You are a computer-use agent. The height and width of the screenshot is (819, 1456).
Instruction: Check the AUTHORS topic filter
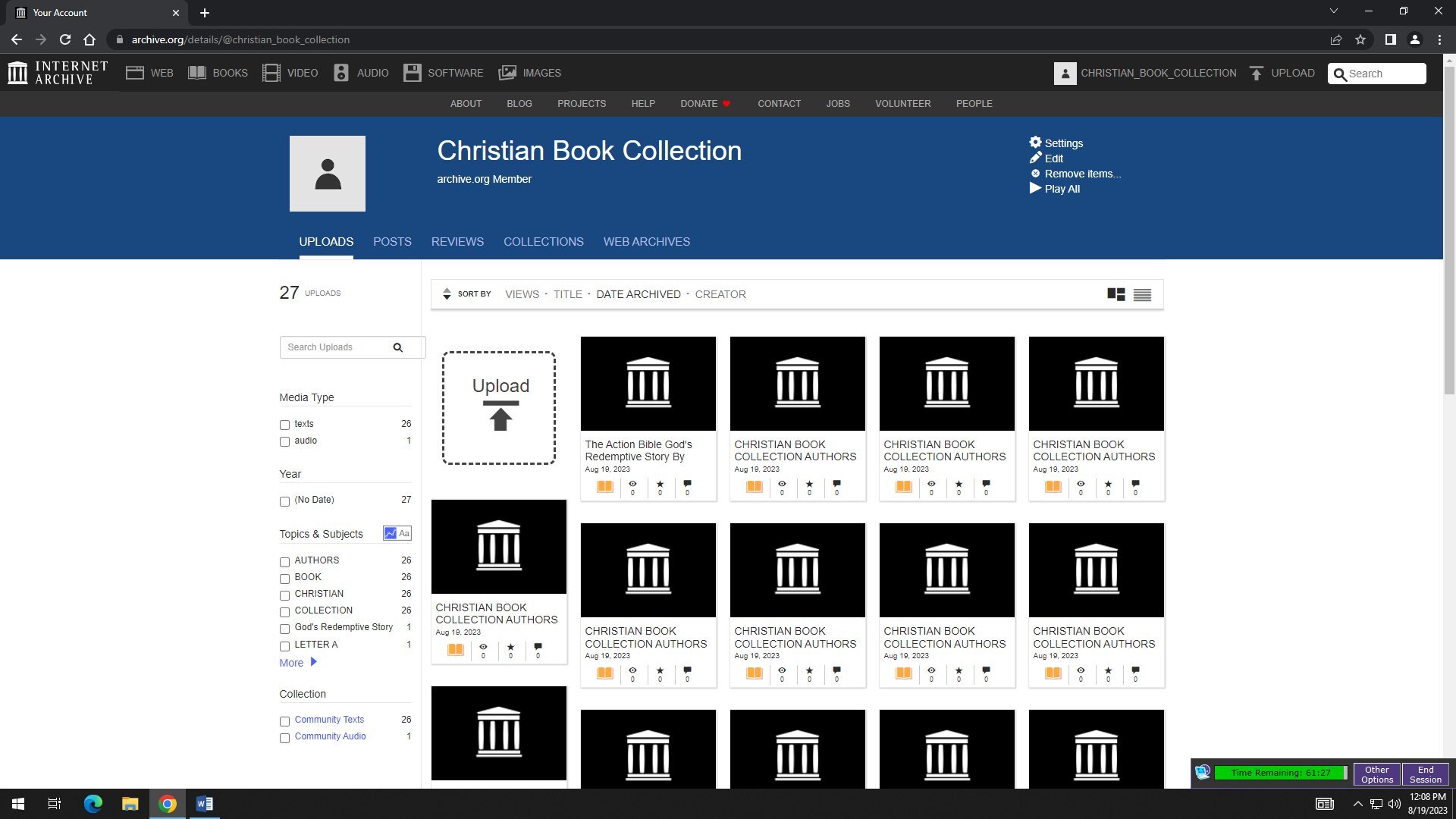point(284,561)
